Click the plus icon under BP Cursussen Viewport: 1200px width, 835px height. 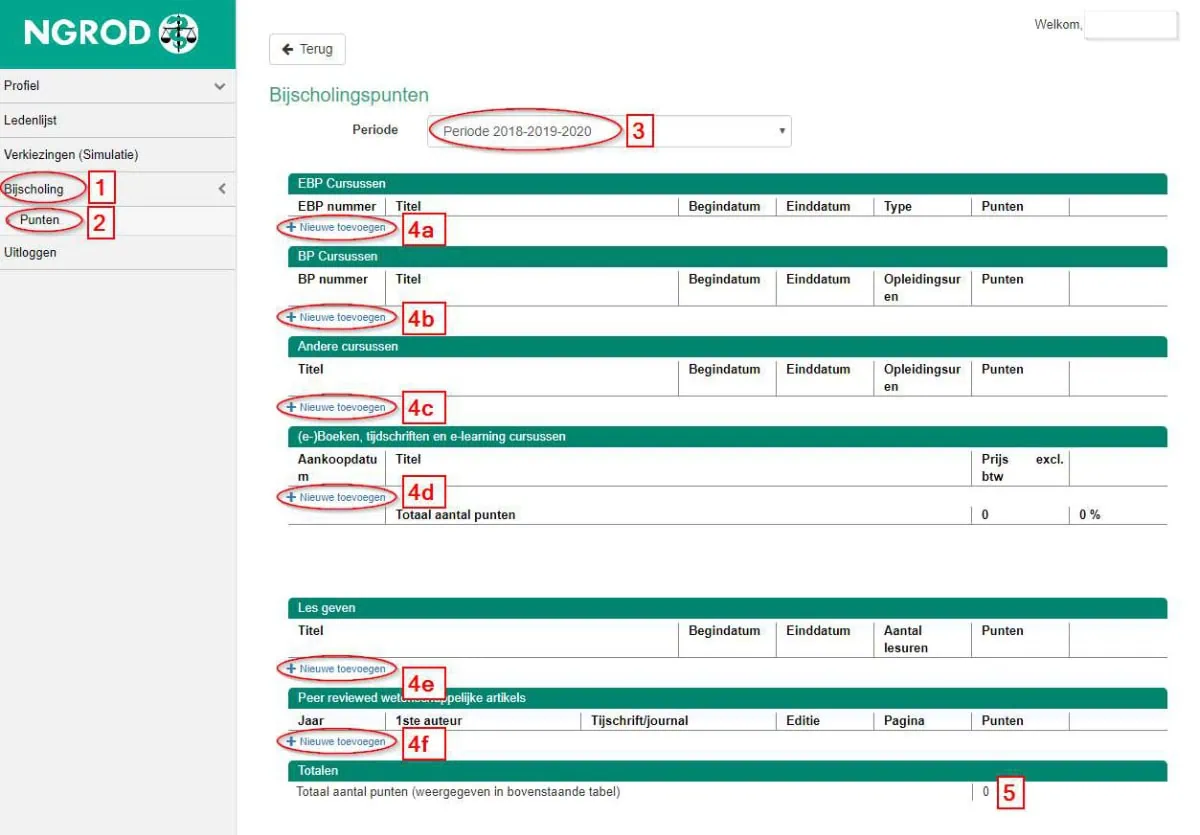pyautogui.click(x=291, y=317)
